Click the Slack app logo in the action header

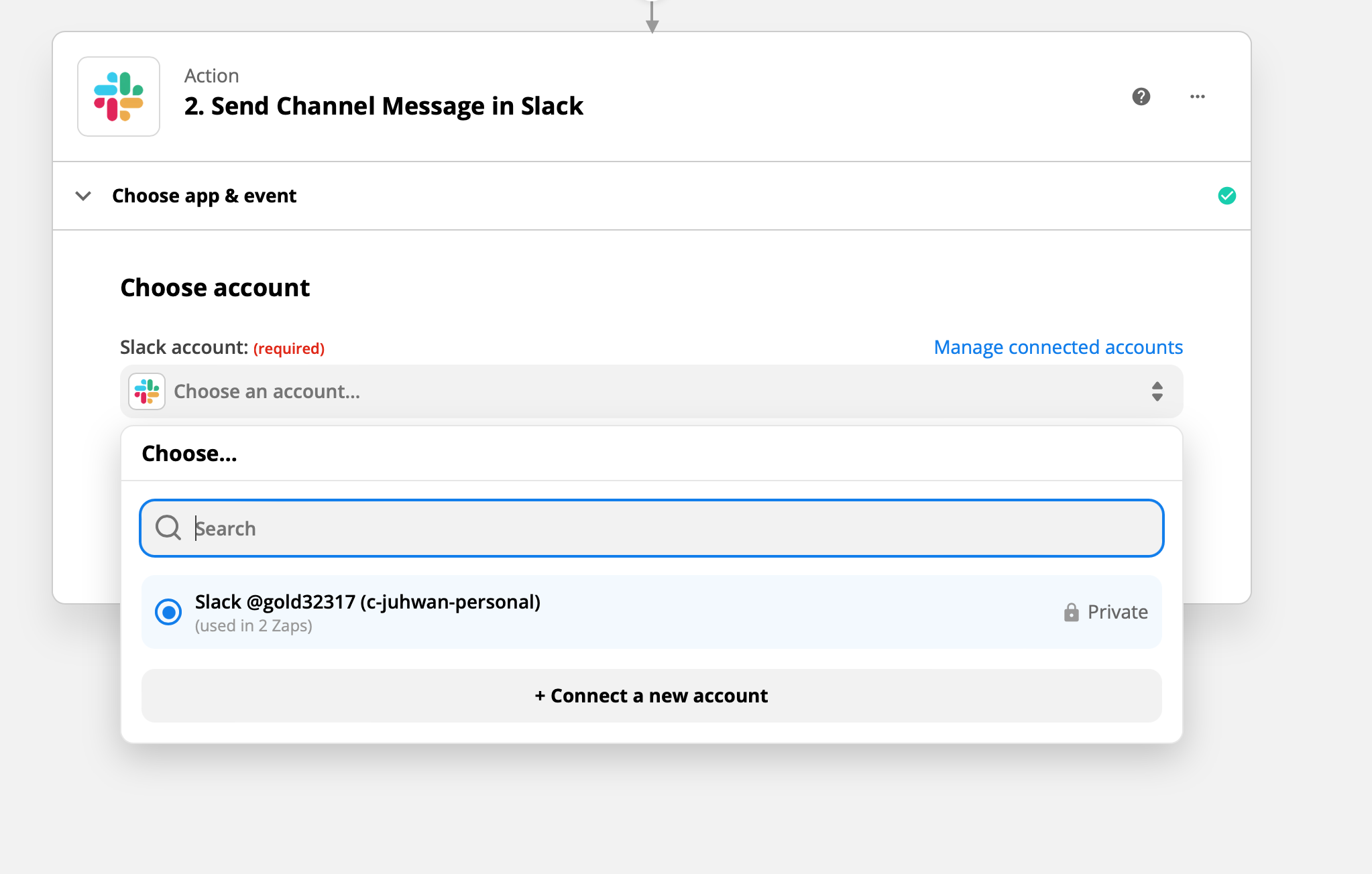coord(118,97)
